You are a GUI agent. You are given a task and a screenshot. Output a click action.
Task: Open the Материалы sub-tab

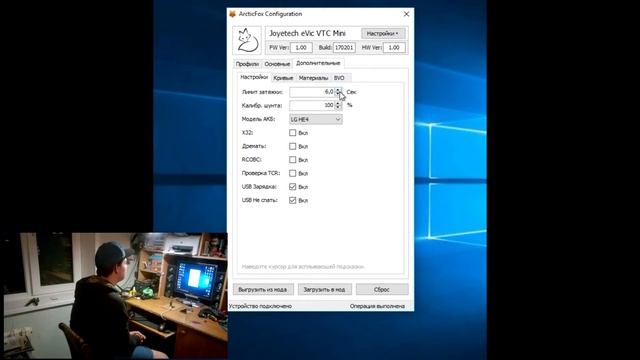pyautogui.click(x=313, y=78)
